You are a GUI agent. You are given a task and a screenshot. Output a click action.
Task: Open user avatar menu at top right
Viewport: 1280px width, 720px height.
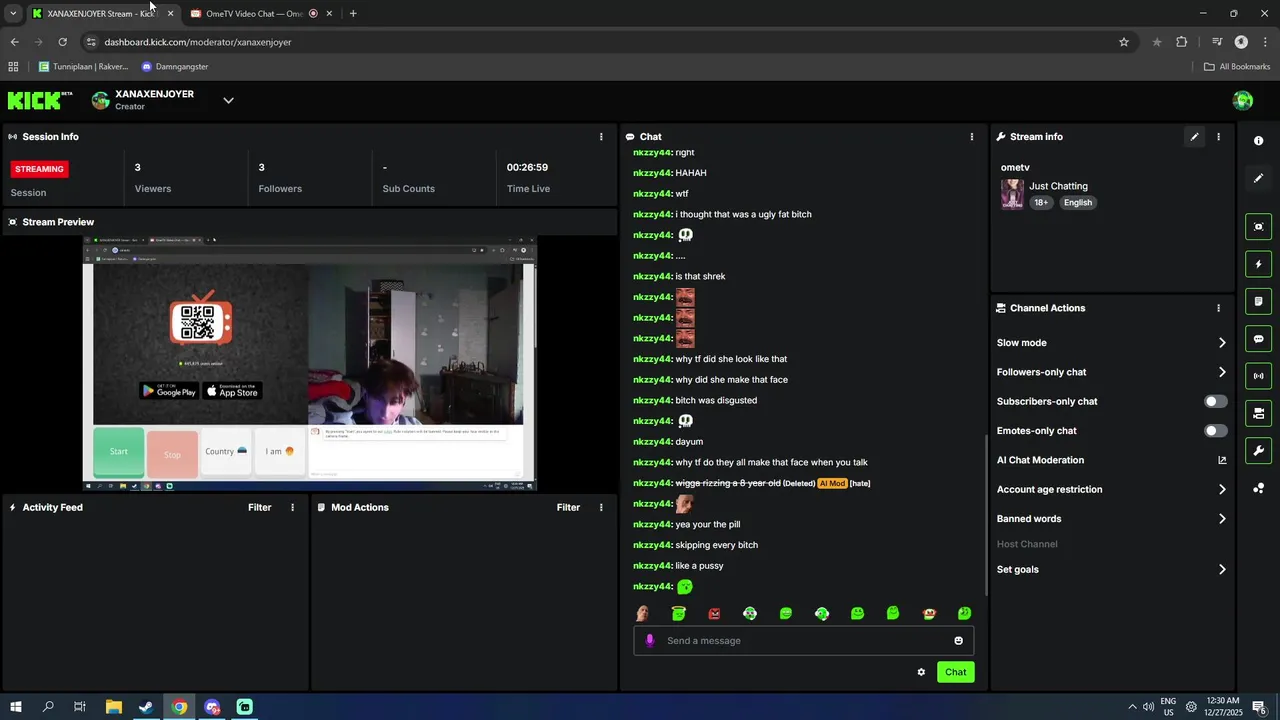1243,100
